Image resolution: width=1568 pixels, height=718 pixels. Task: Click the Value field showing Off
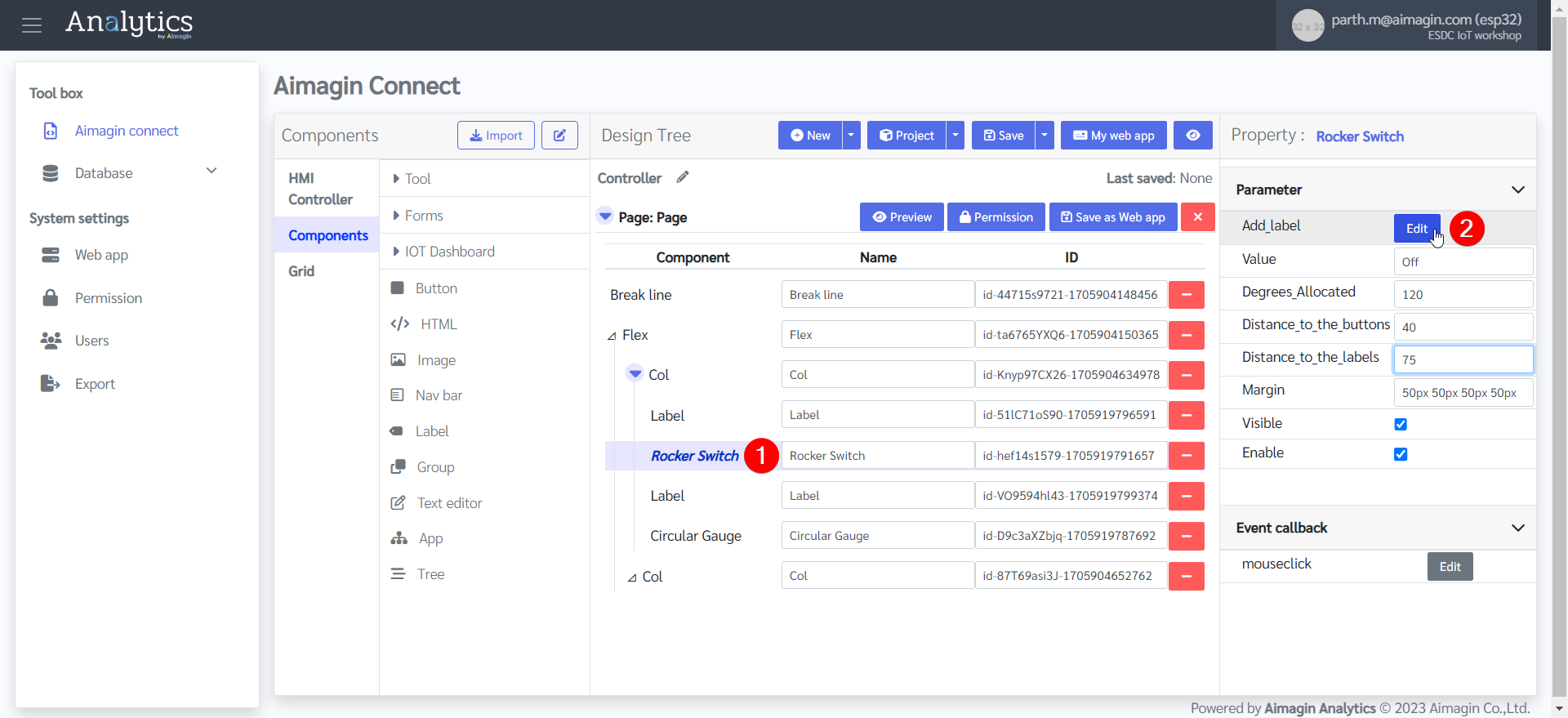pos(1463,261)
